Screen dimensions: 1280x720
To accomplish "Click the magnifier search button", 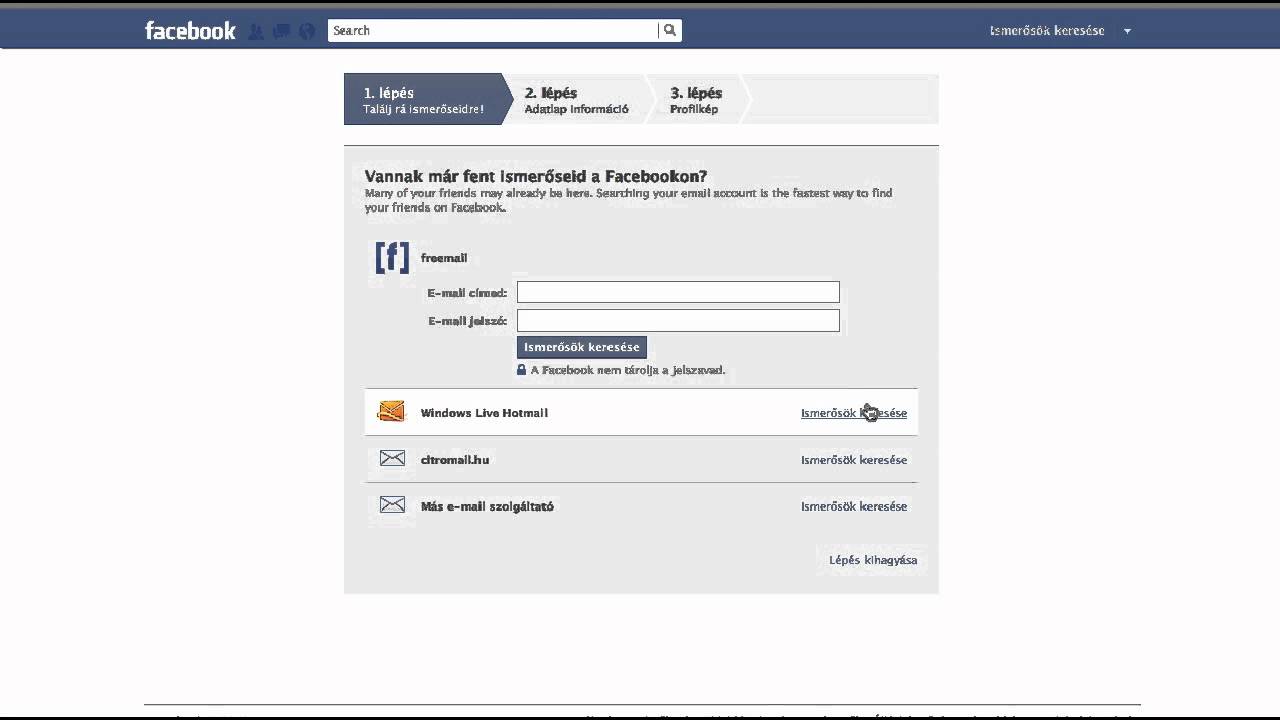I will pos(670,31).
